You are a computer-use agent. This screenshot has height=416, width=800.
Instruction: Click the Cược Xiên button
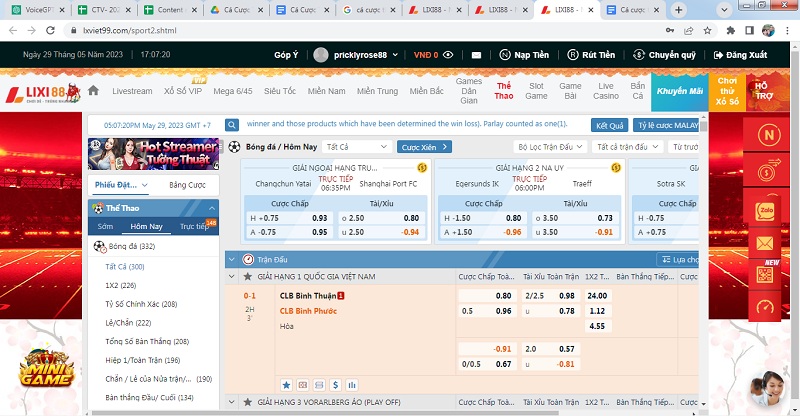click(x=424, y=147)
